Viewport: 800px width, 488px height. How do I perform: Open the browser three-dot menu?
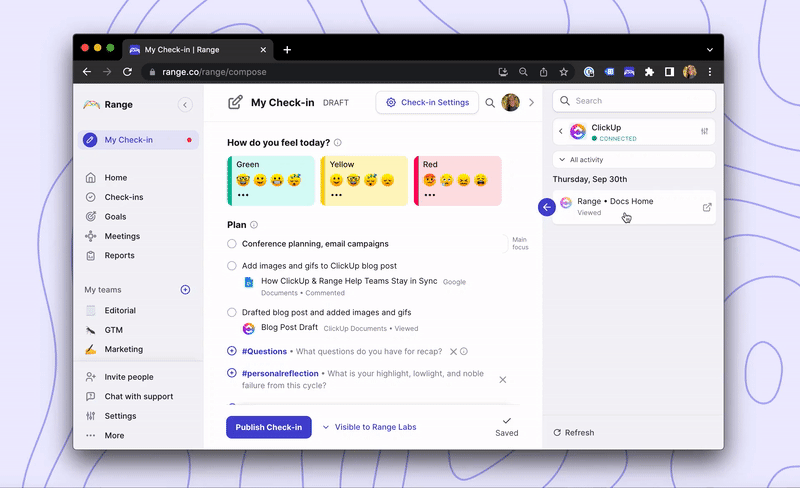point(710,72)
